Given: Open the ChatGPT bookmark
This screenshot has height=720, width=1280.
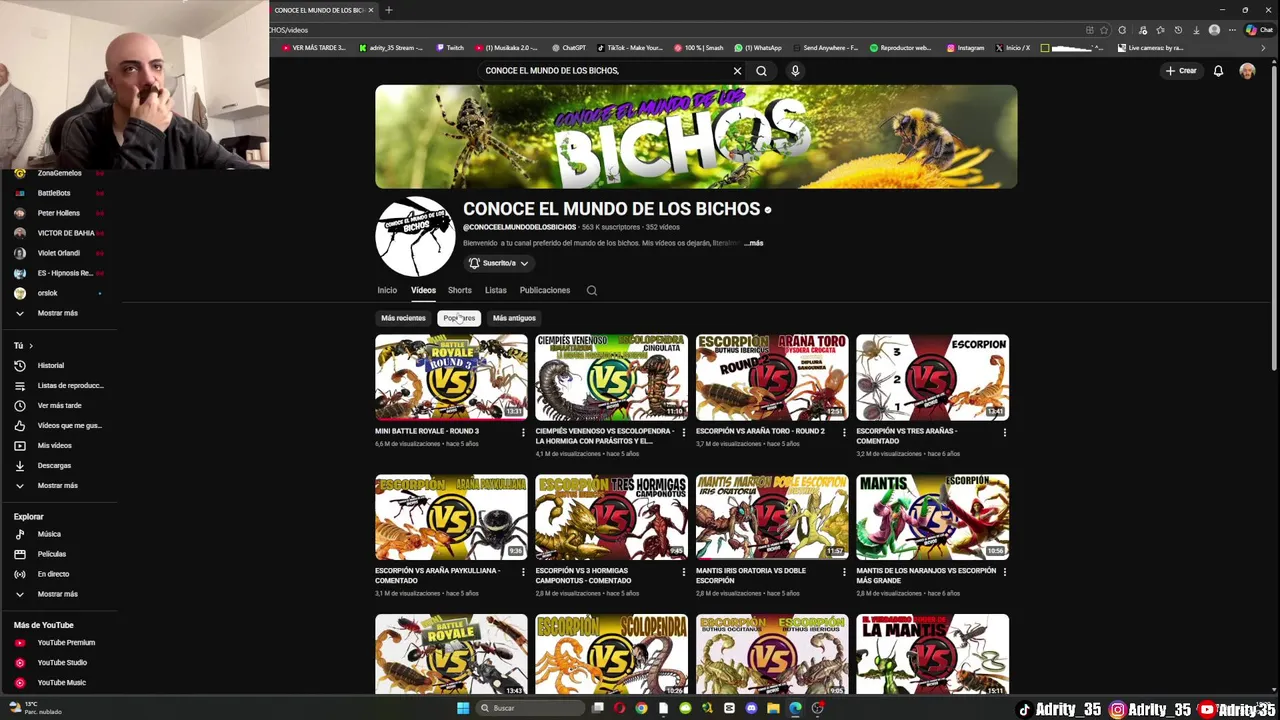Looking at the screenshot, I should pyautogui.click(x=569, y=48).
